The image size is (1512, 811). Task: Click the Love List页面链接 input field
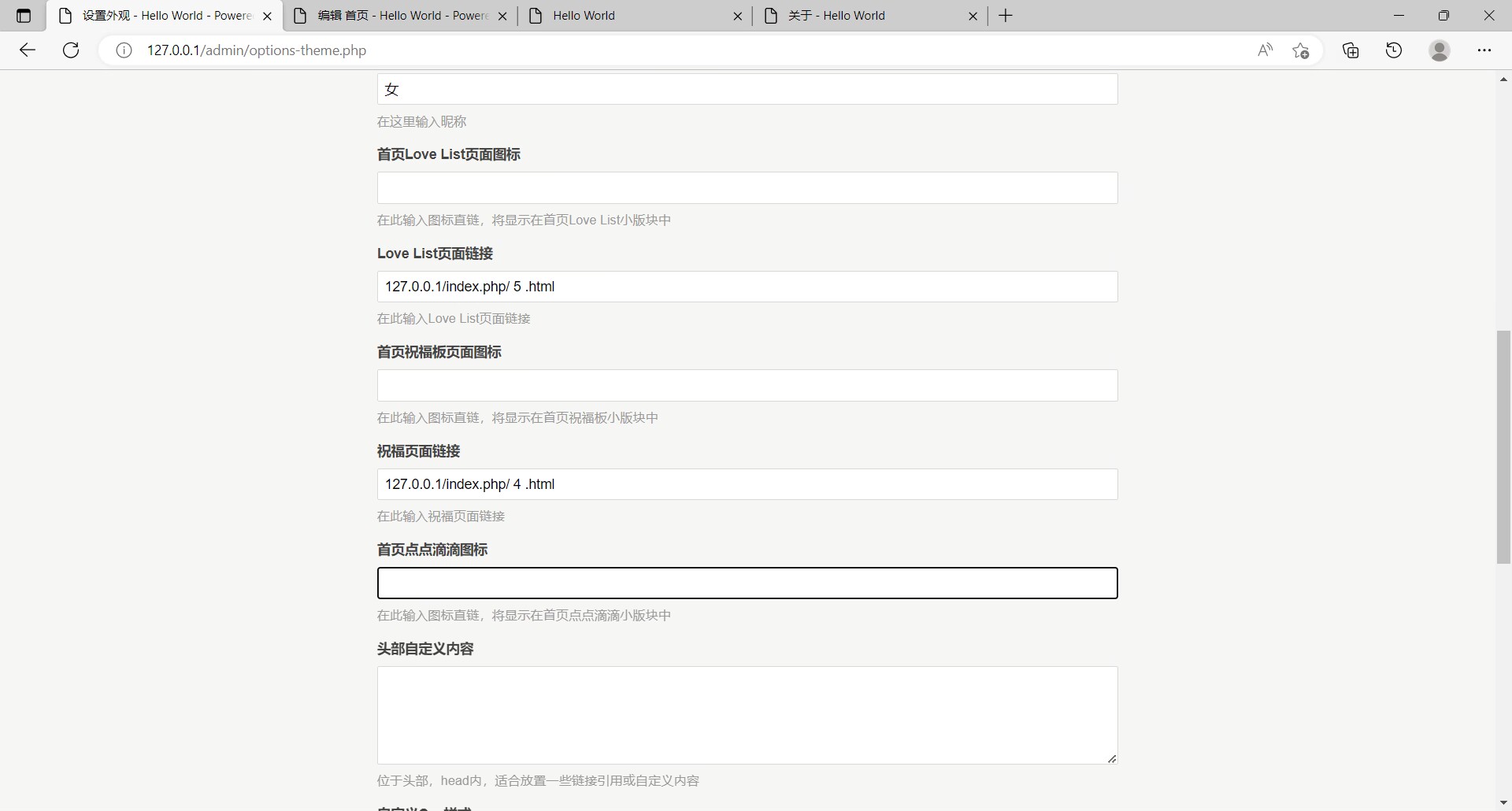point(747,287)
